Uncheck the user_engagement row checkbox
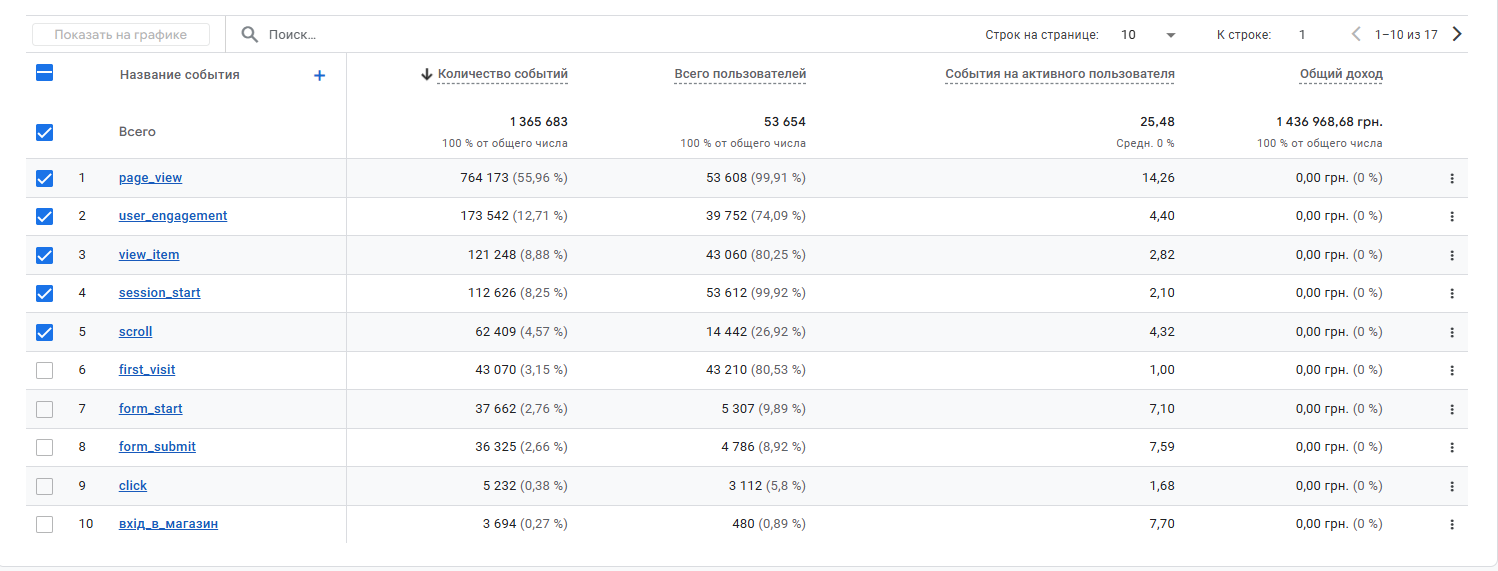This screenshot has width=1498, height=571. coord(44,216)
